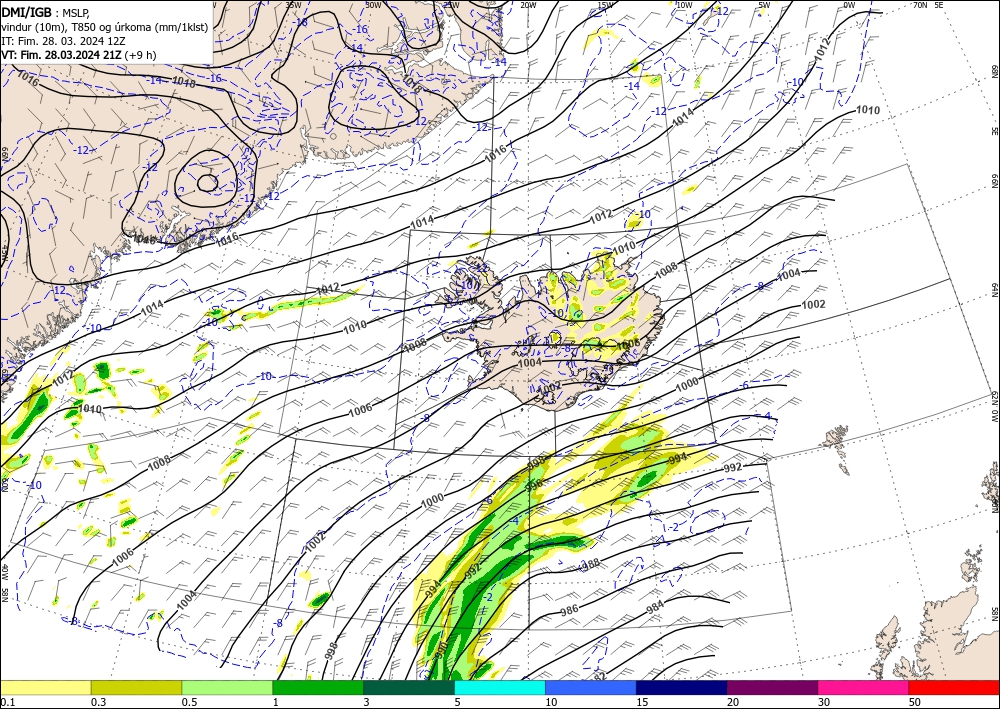
Task: Click the legend value label '50'
Action: click(914, 702)
